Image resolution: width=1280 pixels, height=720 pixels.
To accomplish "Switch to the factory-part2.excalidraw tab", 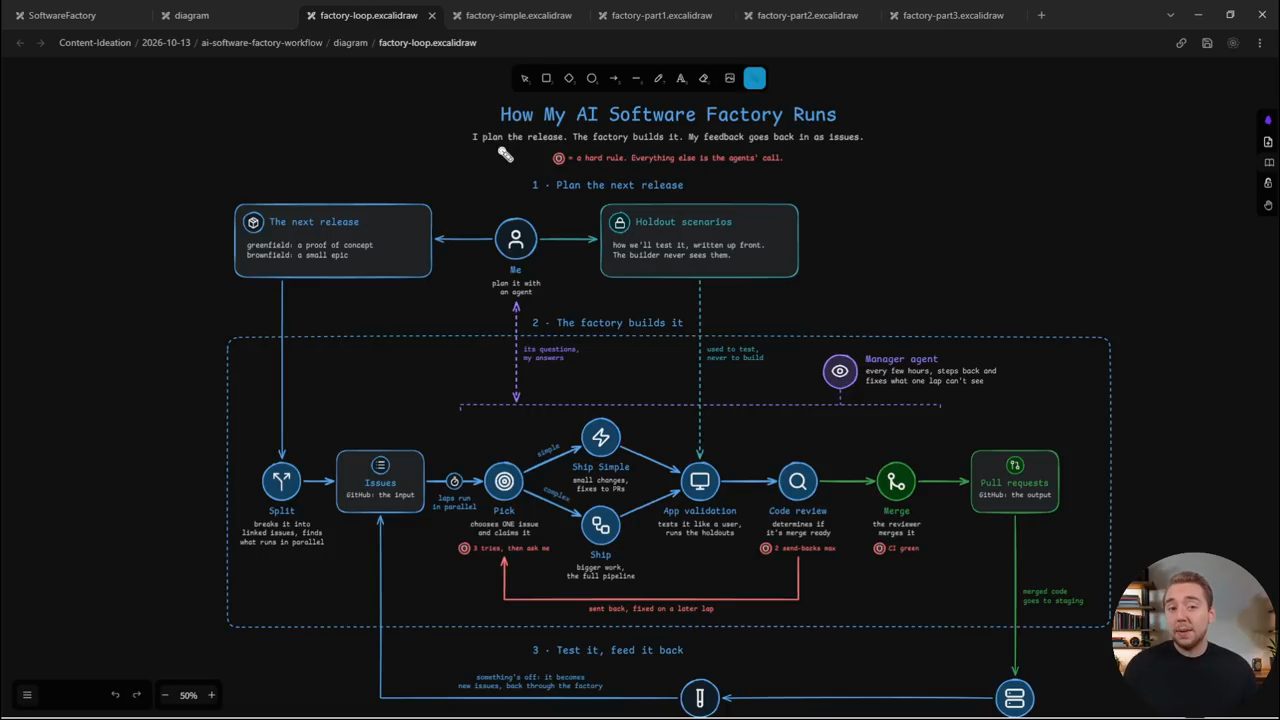I will coord(808,15).
